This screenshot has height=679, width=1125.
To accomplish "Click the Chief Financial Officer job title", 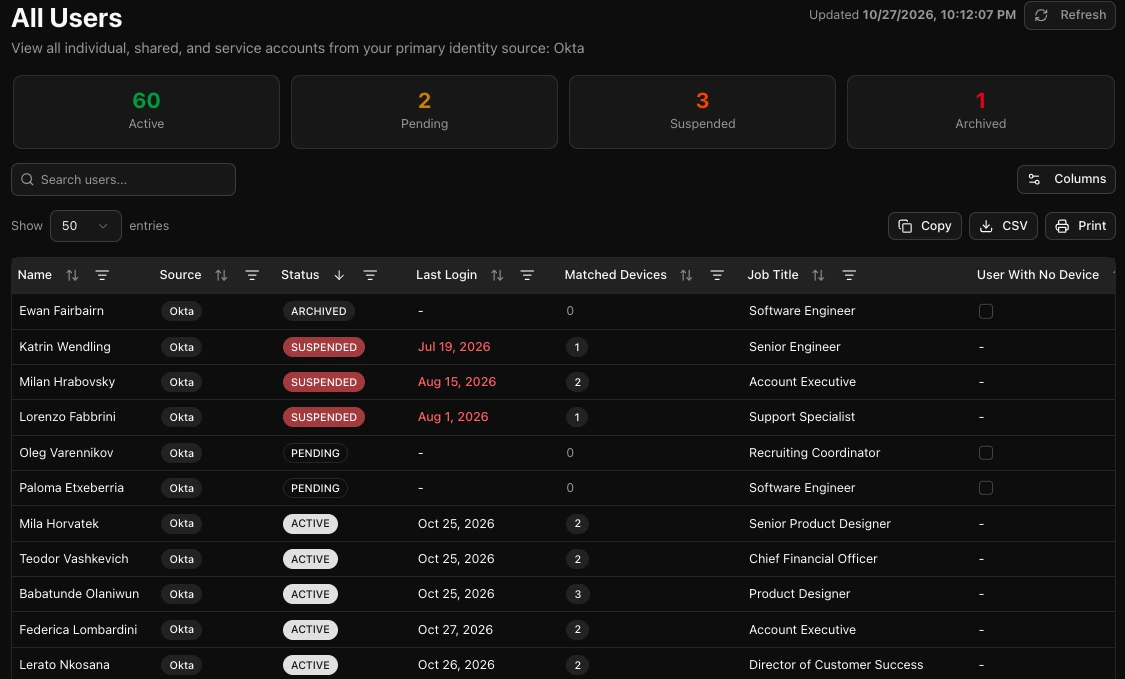I will [x=813, y=559].
